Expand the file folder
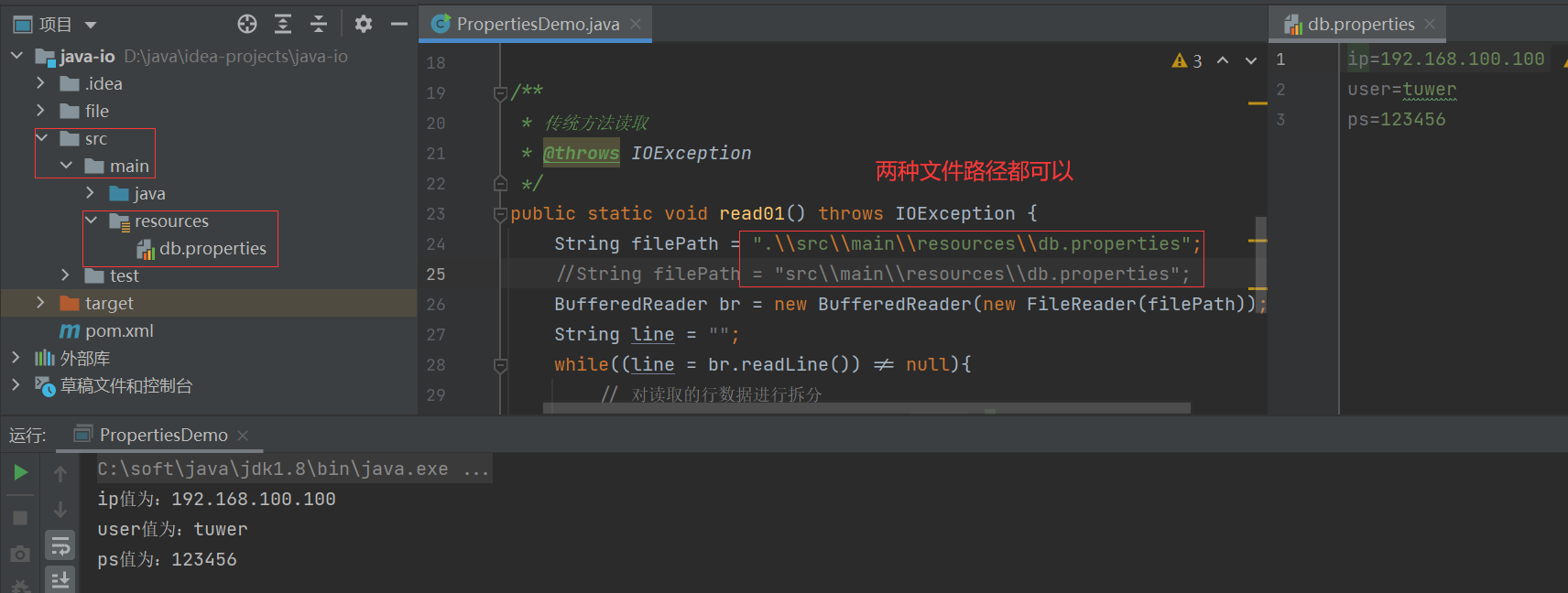1568x593 pixels. pos(40,111)
